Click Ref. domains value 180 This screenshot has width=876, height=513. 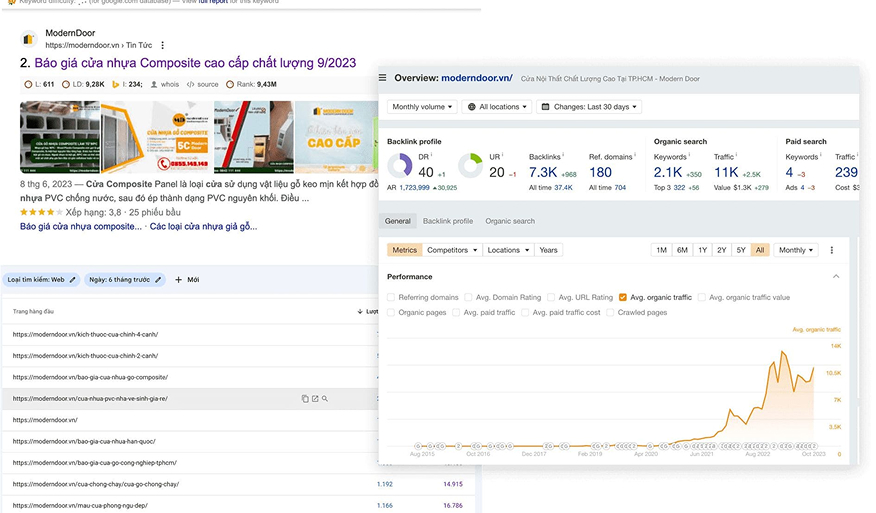[601, 173]
